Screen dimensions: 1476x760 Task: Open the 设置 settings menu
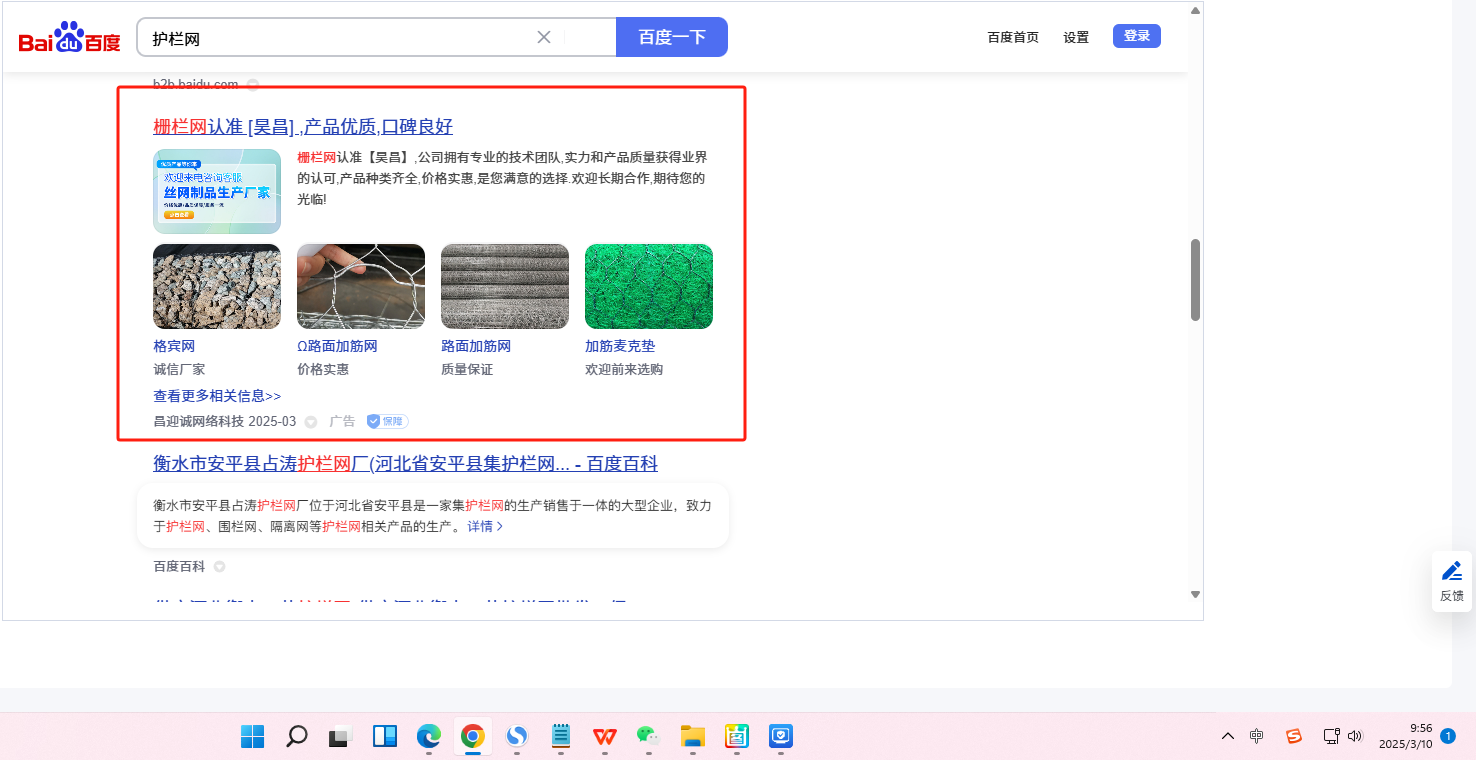coord(1076,37)
